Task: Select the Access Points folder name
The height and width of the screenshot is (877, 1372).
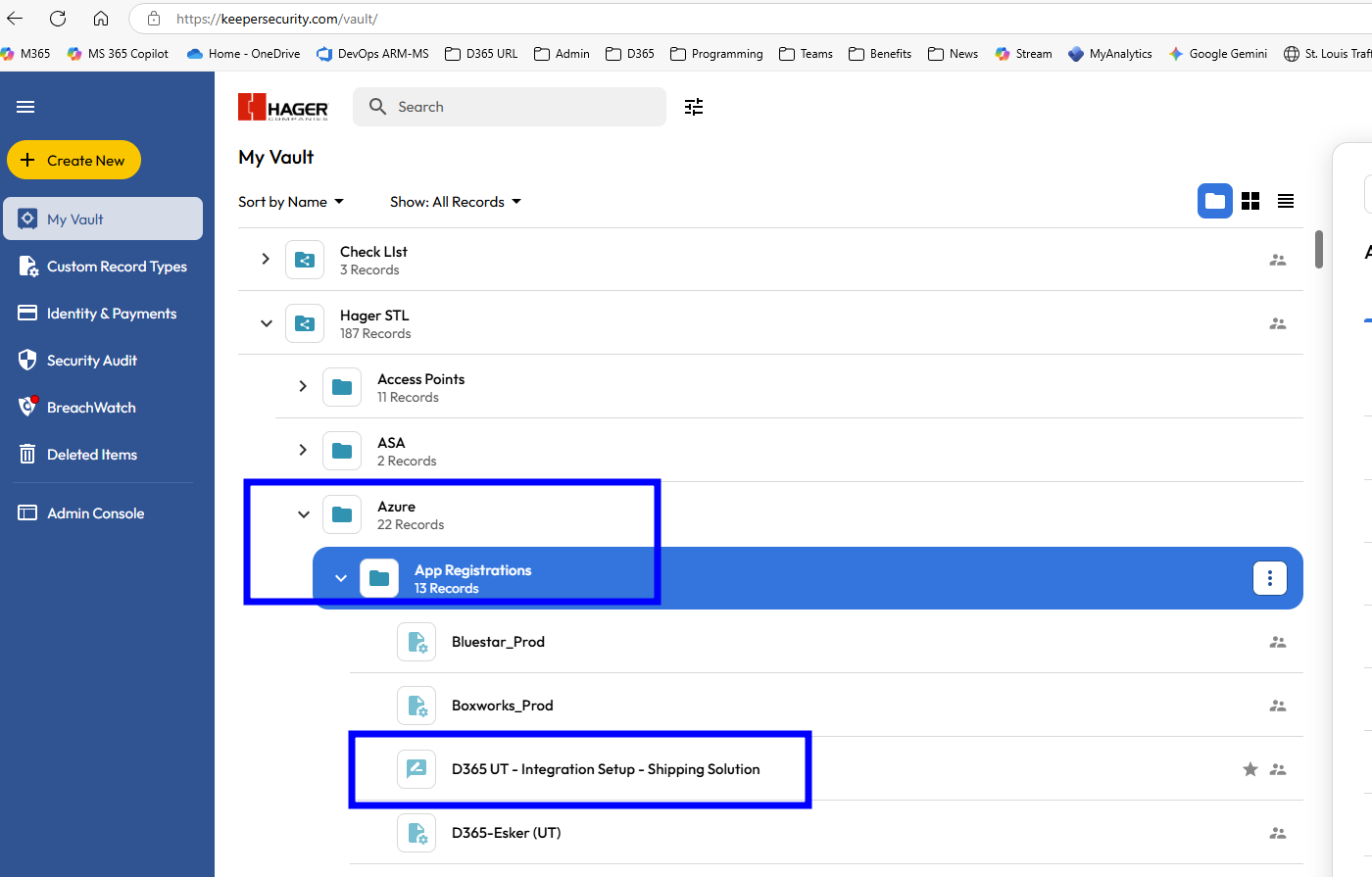Action: click(x=421, y=379)
